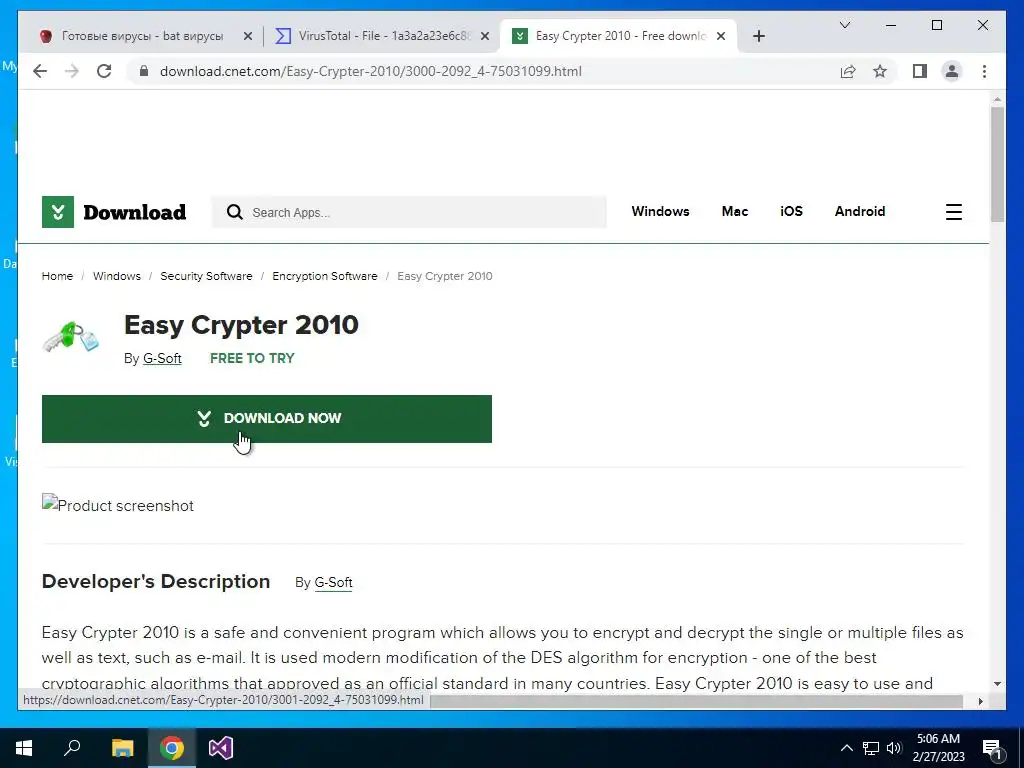1024x768 pixels.
Task: Focus the Search Apps field
Action: click(x=409, y=212)
